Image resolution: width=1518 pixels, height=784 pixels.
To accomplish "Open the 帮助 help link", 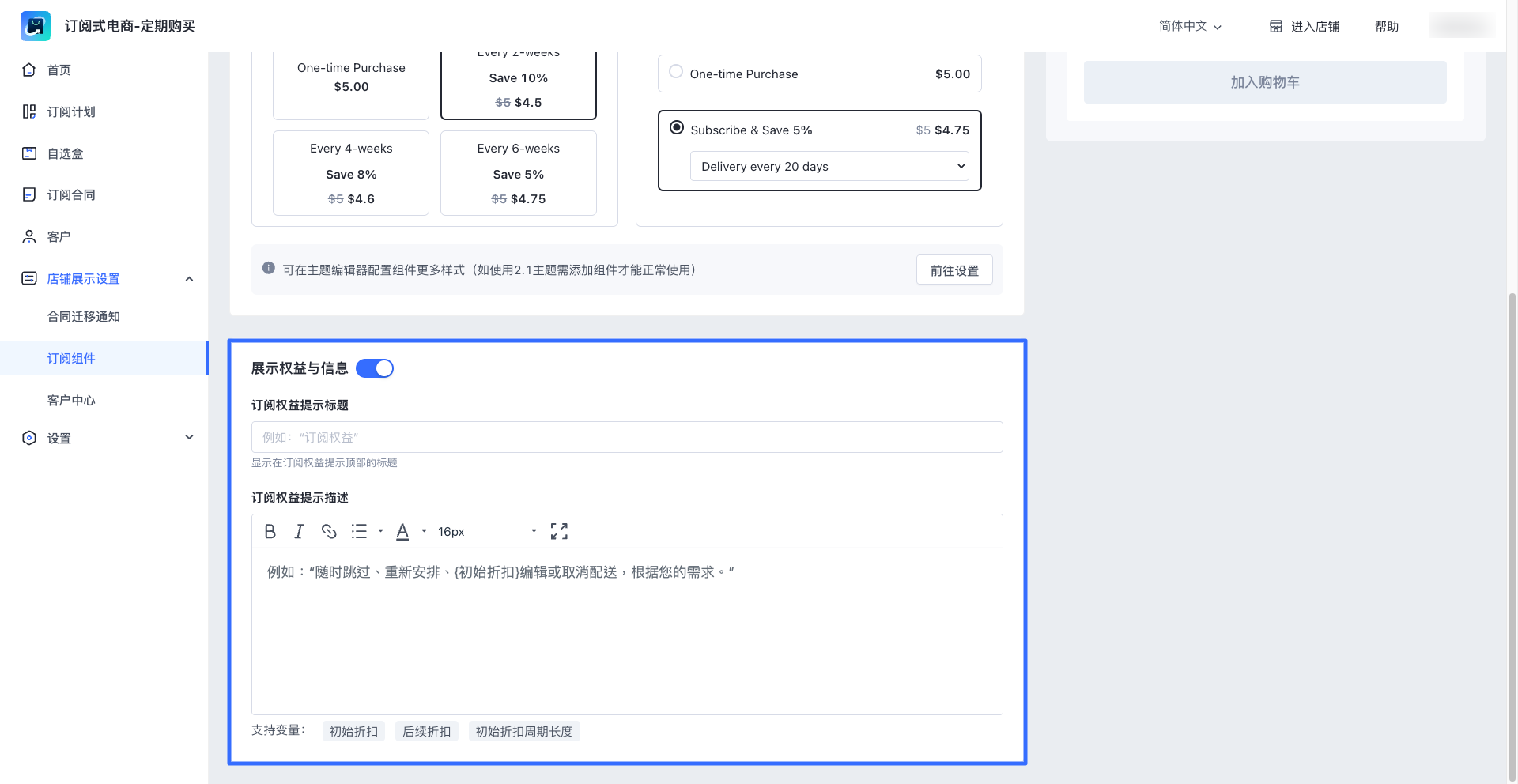I will (1387, 26).
